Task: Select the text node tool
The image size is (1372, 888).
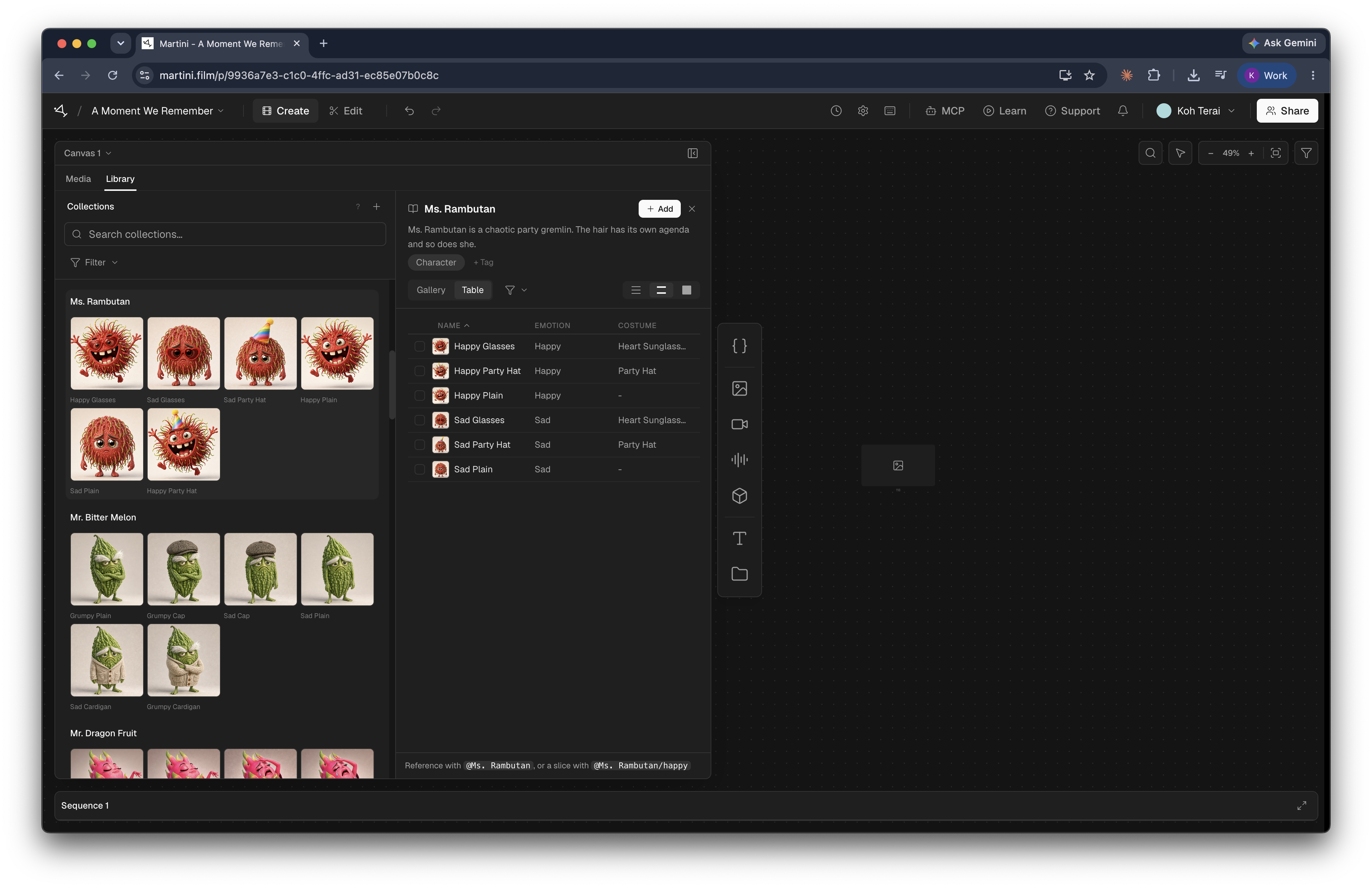Action: coord(739,538)
